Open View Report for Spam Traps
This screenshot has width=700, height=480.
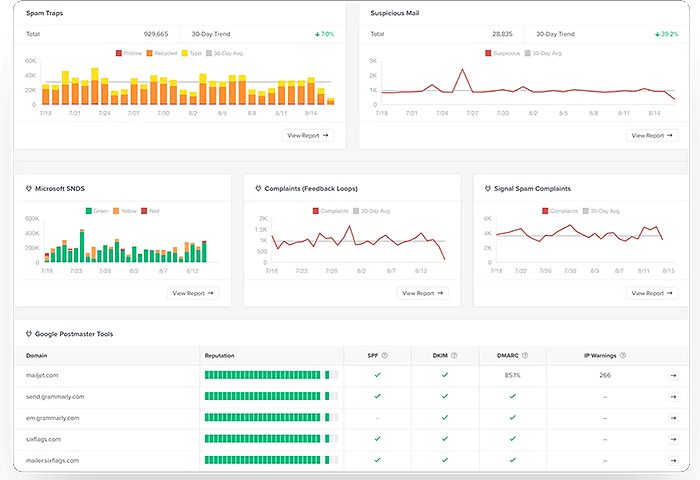point(307,135)
